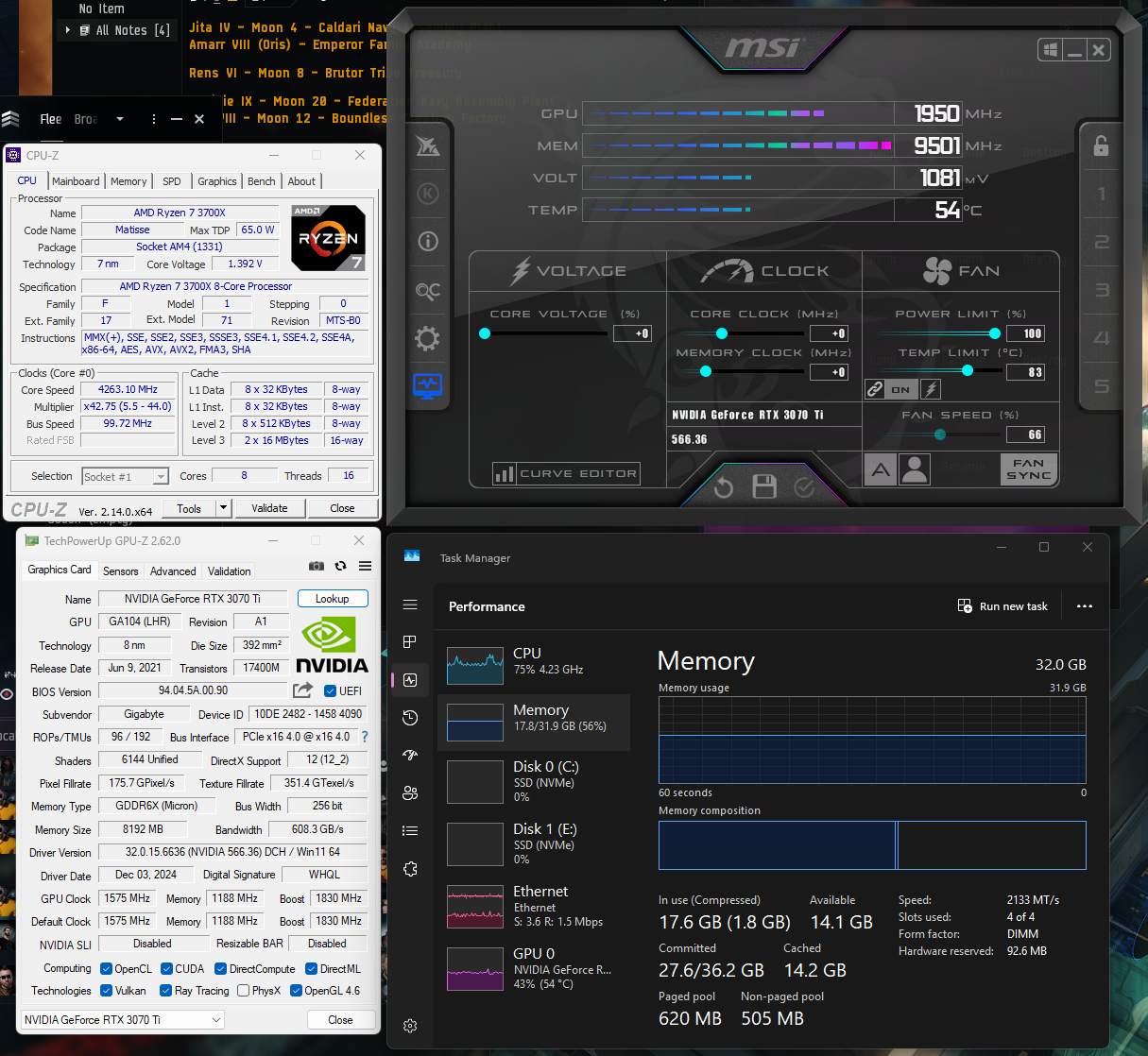Open the GPU selection dropdown in GPU-Z
This screenshot has width=1148, height=1056.
[123, 1020]
